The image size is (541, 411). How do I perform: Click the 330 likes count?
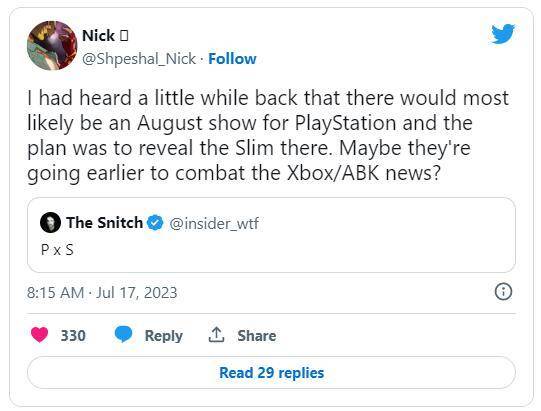[x=73, y=335]
